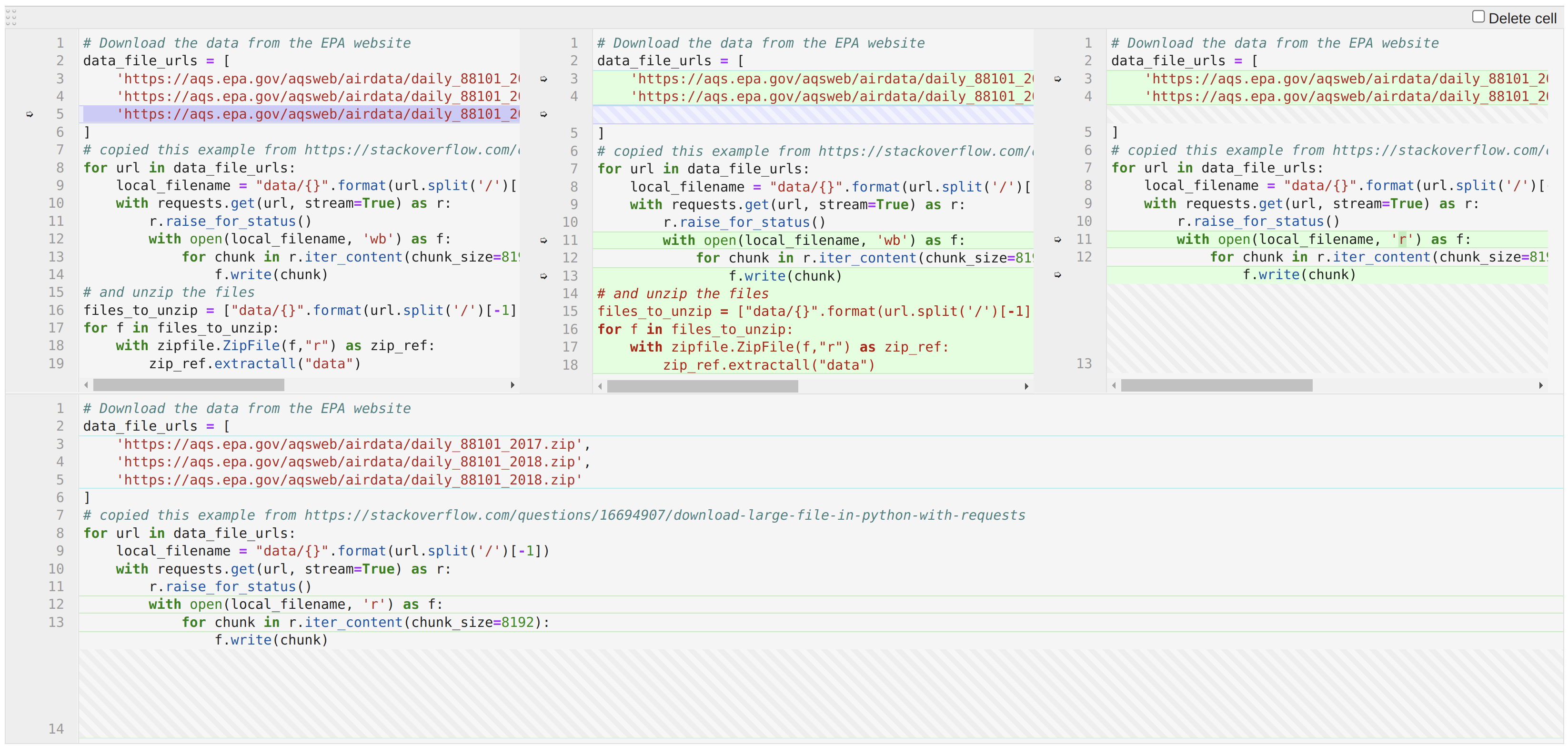
Task: Toggle the Delete cell checkbox
Action: 1478,16
